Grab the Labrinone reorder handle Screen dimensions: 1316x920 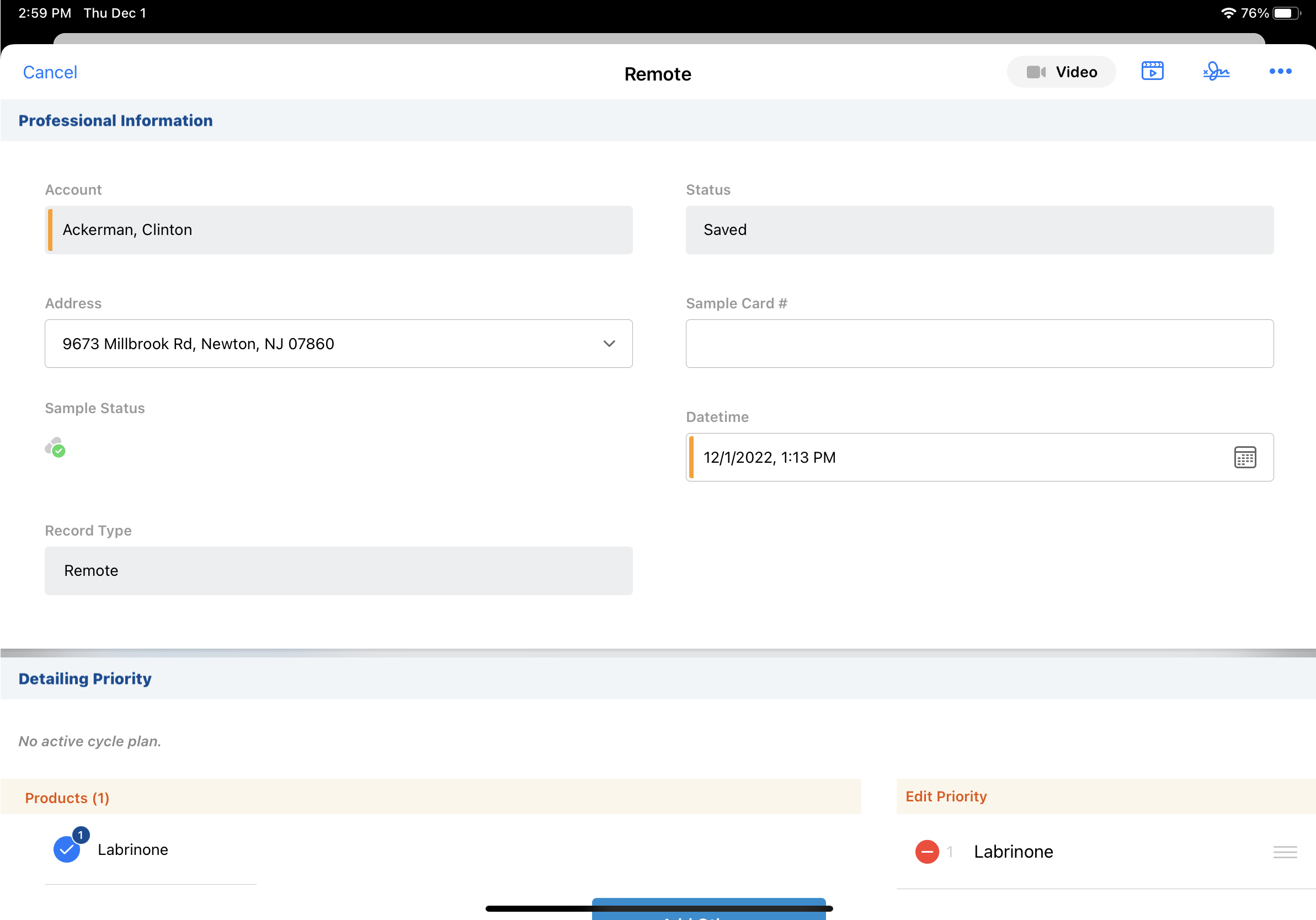click(x=1285, y=852)
